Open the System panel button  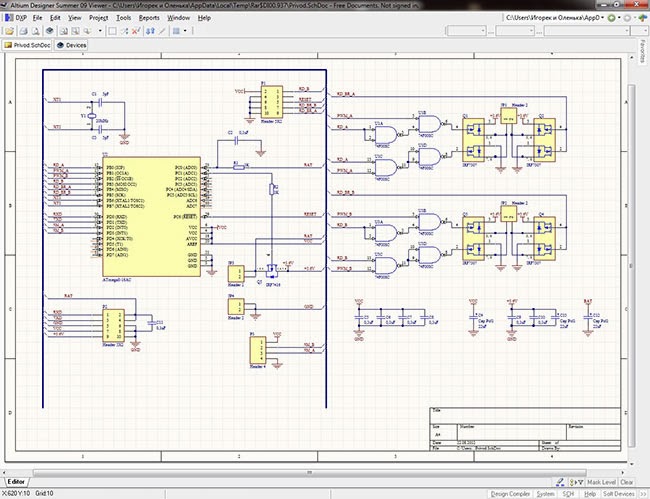coord(545,494)
